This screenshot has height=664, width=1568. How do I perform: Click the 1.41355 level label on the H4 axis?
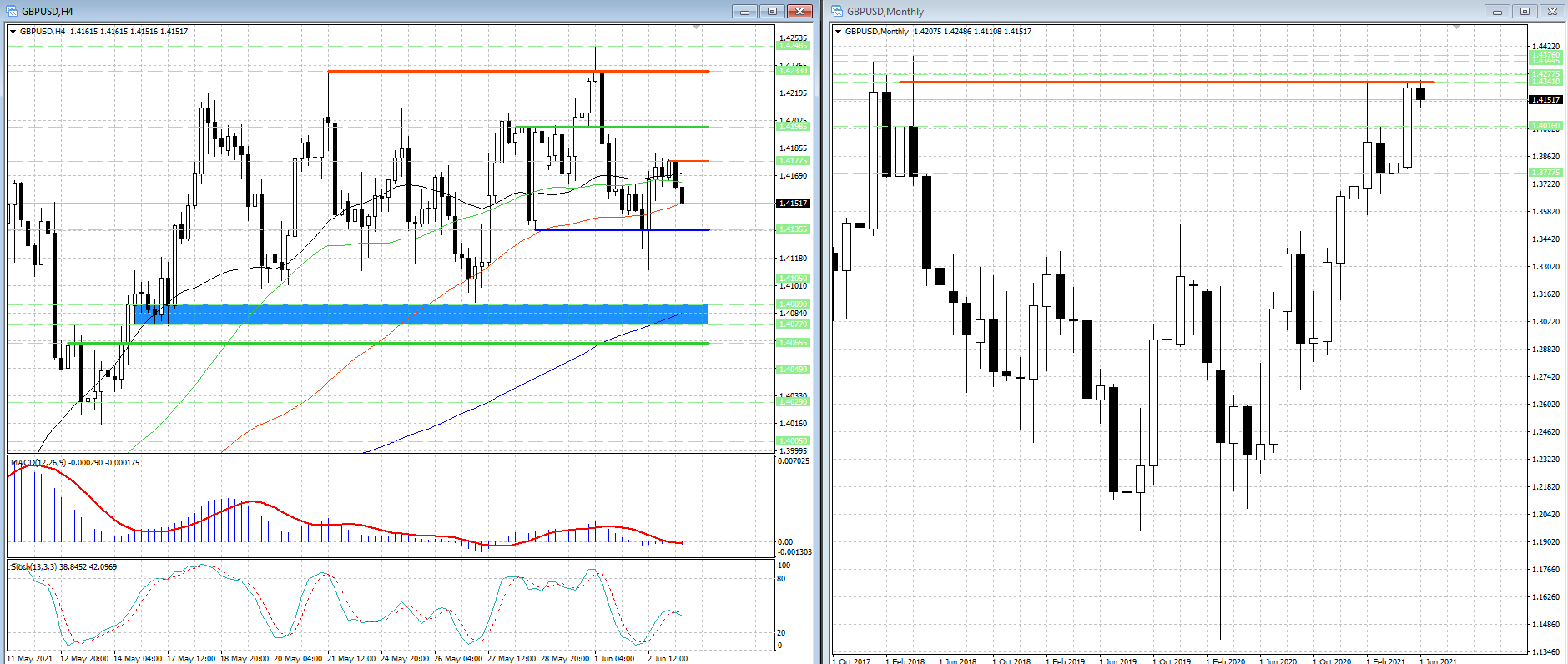tap(793, 229)
